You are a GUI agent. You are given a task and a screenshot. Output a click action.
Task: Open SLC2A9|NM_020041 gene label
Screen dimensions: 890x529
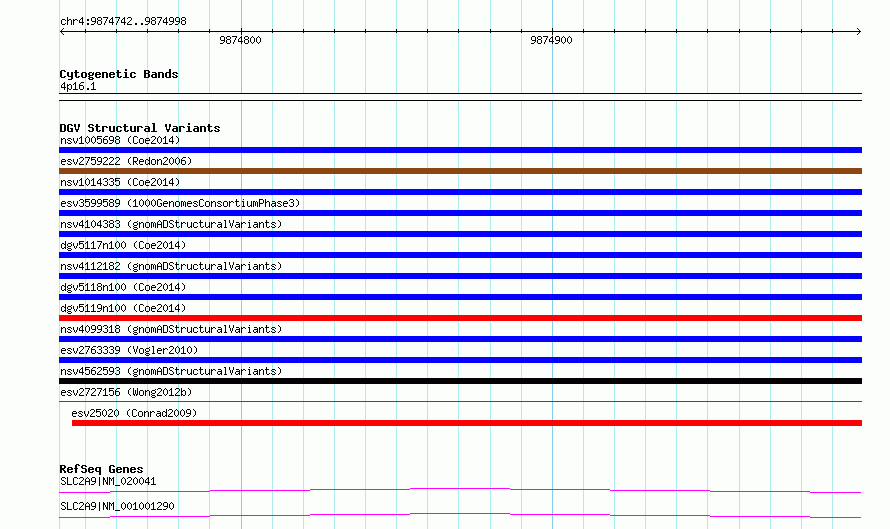pos(108,481)
